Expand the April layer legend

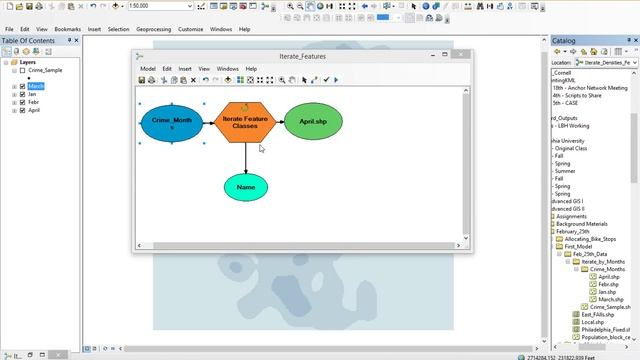(14, 111)
